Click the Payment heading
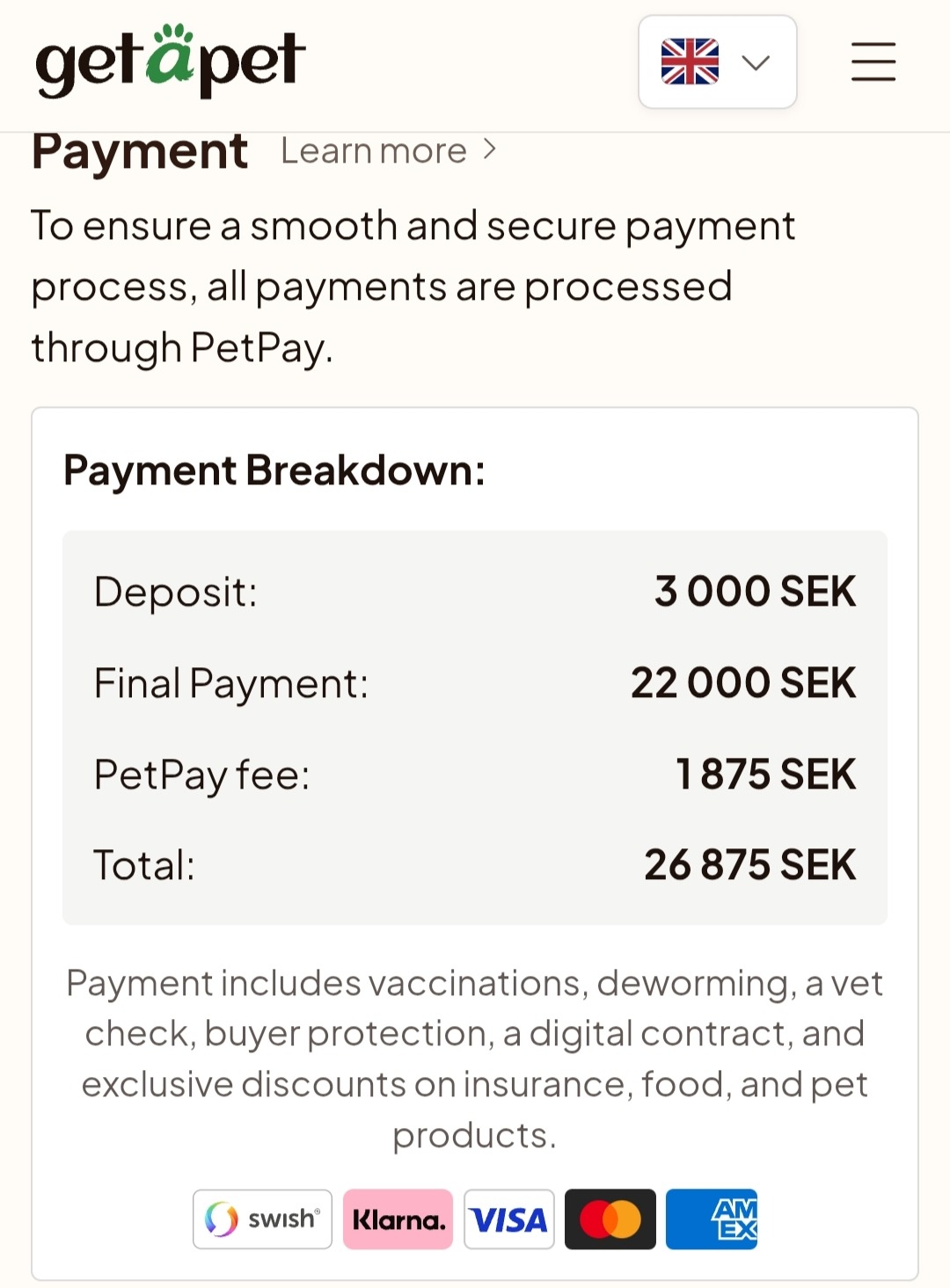This screenshot has width=950, height=1288. pyautogui.click(x=140, y=151)
